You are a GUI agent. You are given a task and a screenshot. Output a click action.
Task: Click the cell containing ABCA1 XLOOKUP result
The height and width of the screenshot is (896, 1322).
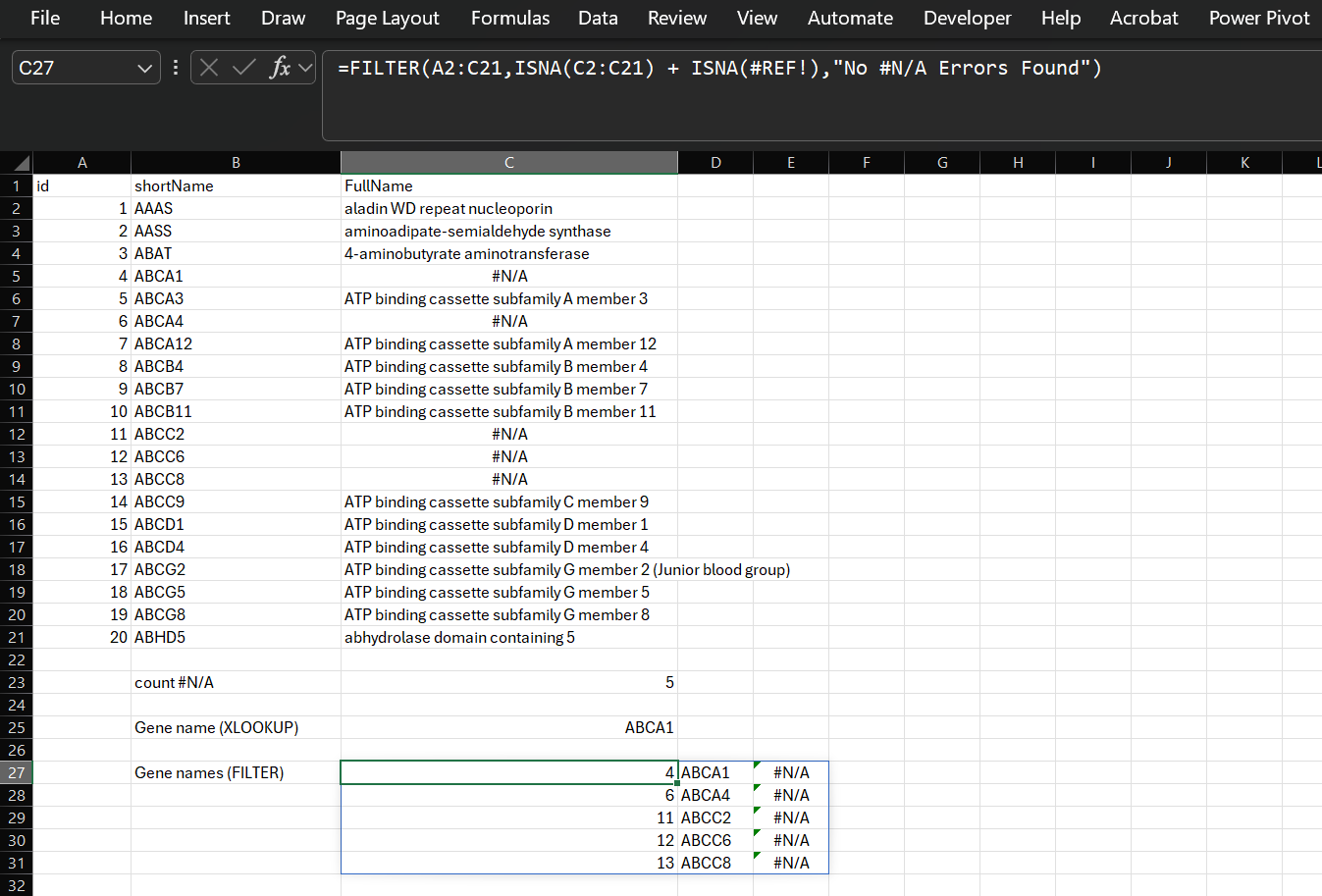pyautogui.click(x=508, y=727)
